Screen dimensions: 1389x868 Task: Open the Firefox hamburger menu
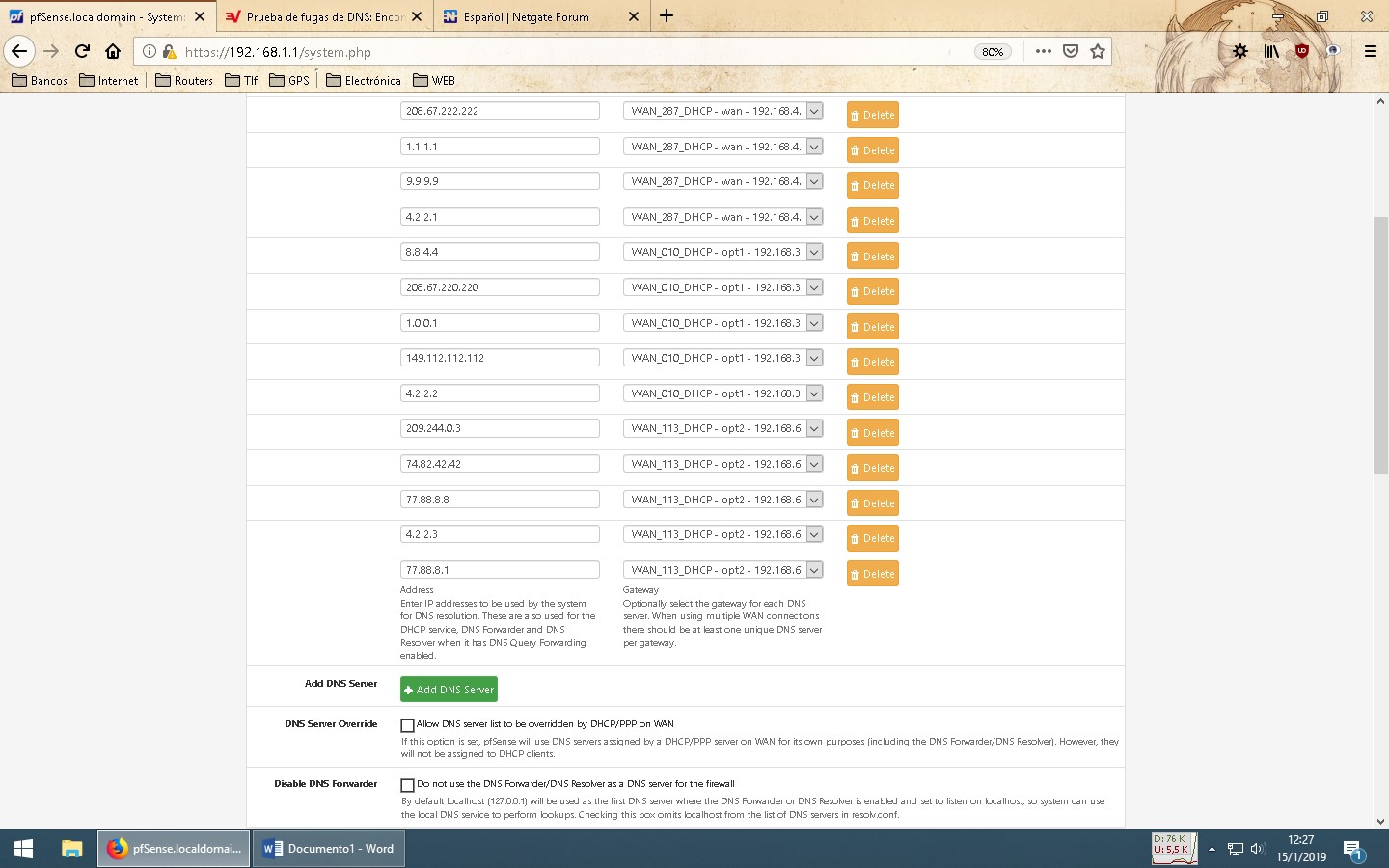click(1370, 52)
